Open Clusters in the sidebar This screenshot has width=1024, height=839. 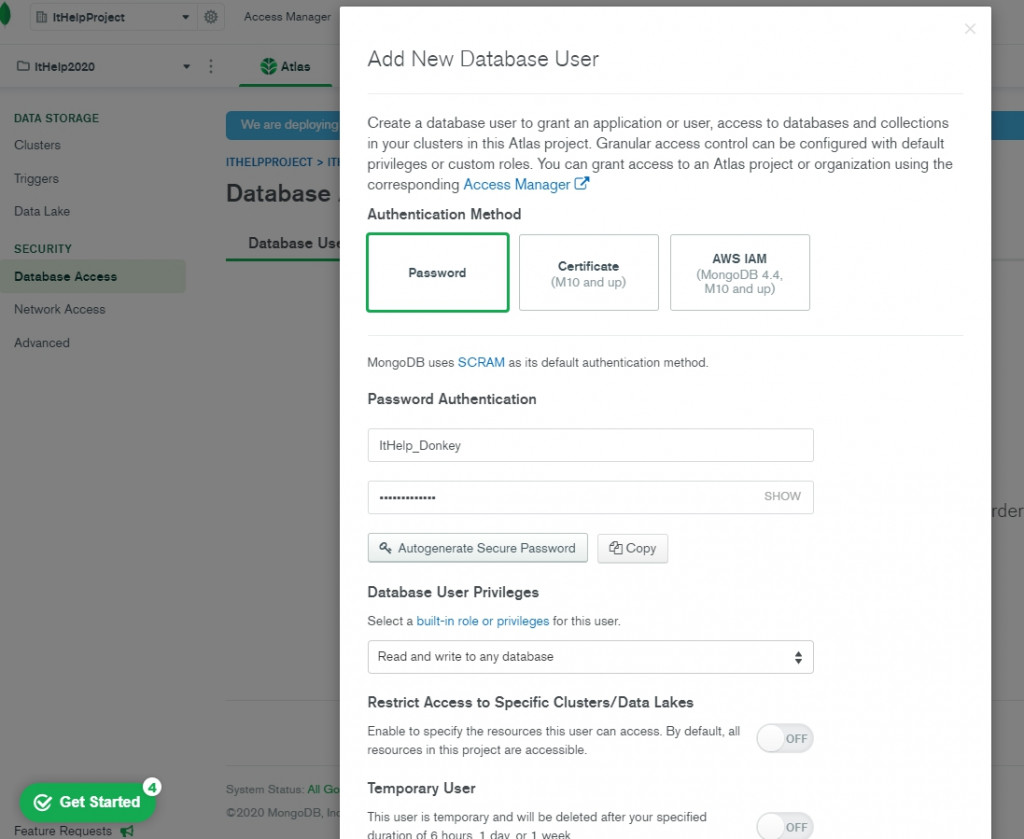click(37, 145)
